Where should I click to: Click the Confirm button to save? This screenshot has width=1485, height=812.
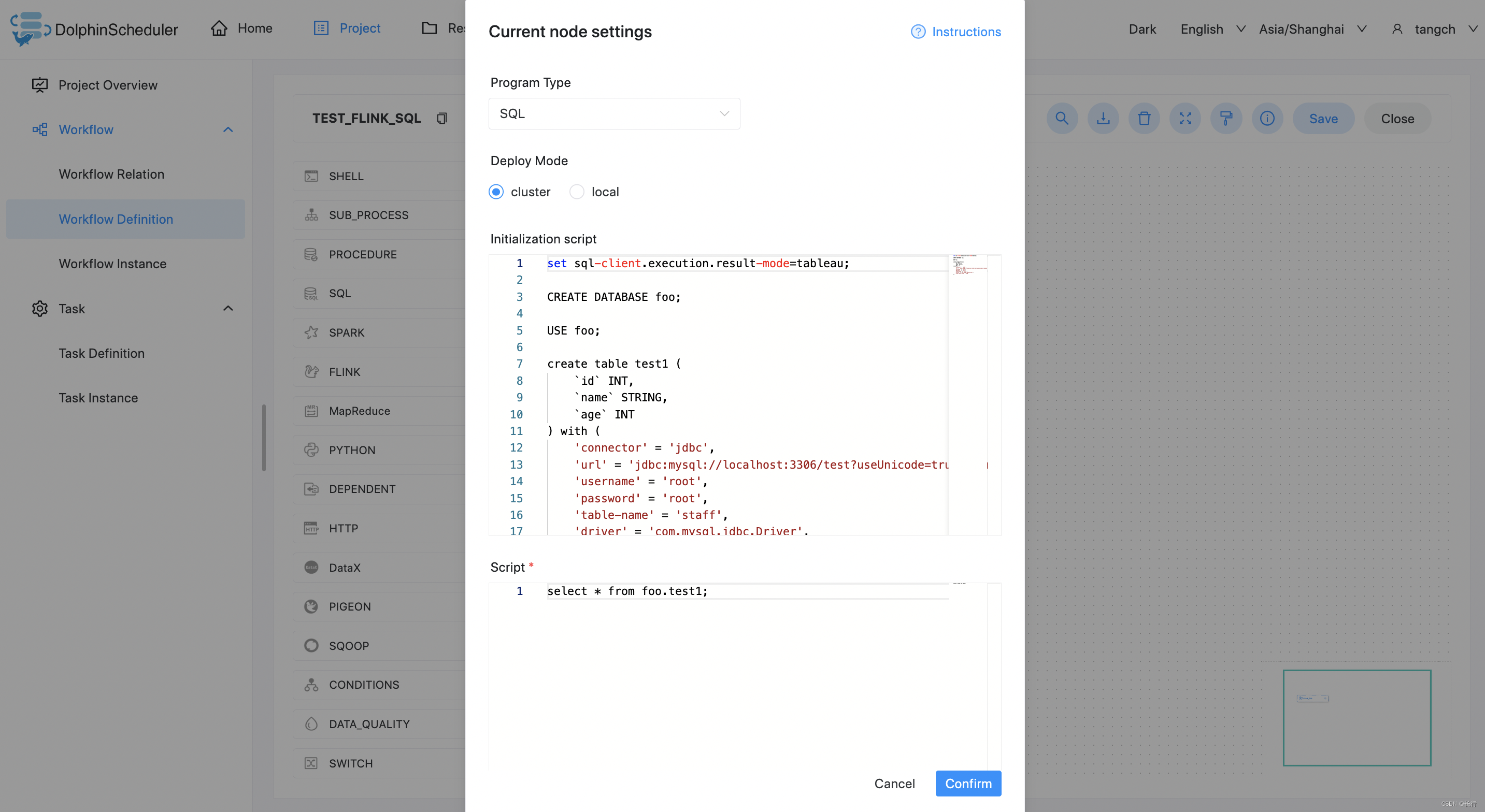pyautogui.click(x=968, y=783)
